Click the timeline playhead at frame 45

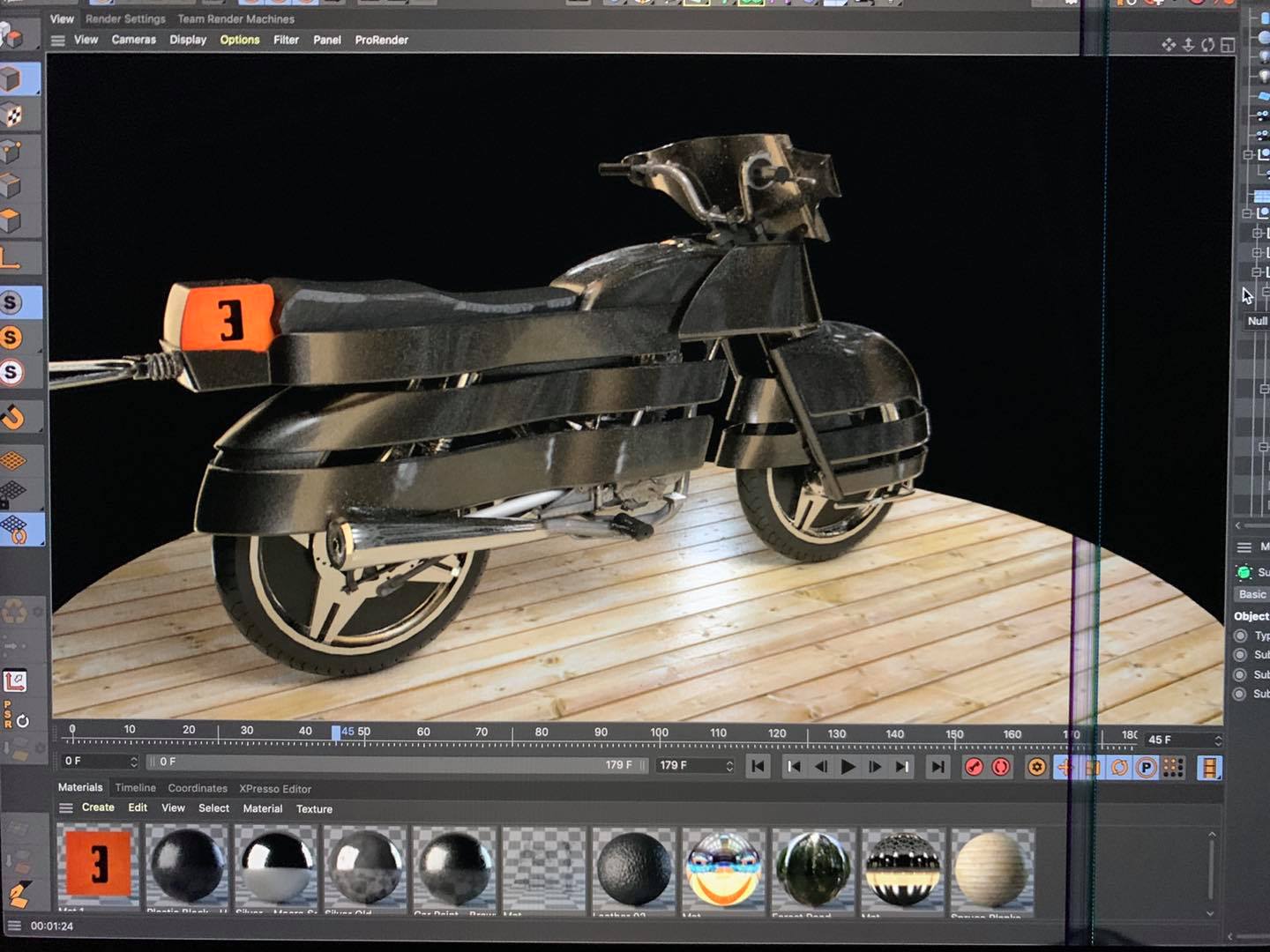click(336, 733)
